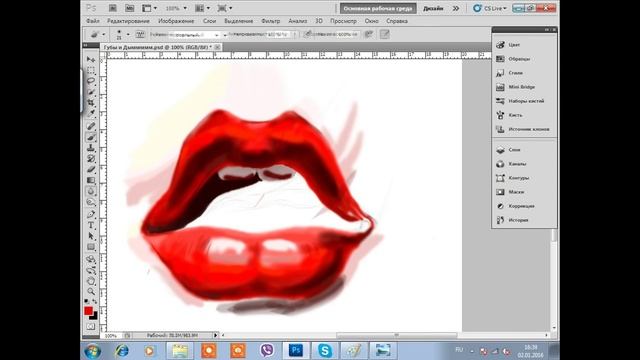The image size is (640, 360).
Task: Select the Eyedropper tool
Action: click(91, 113)
